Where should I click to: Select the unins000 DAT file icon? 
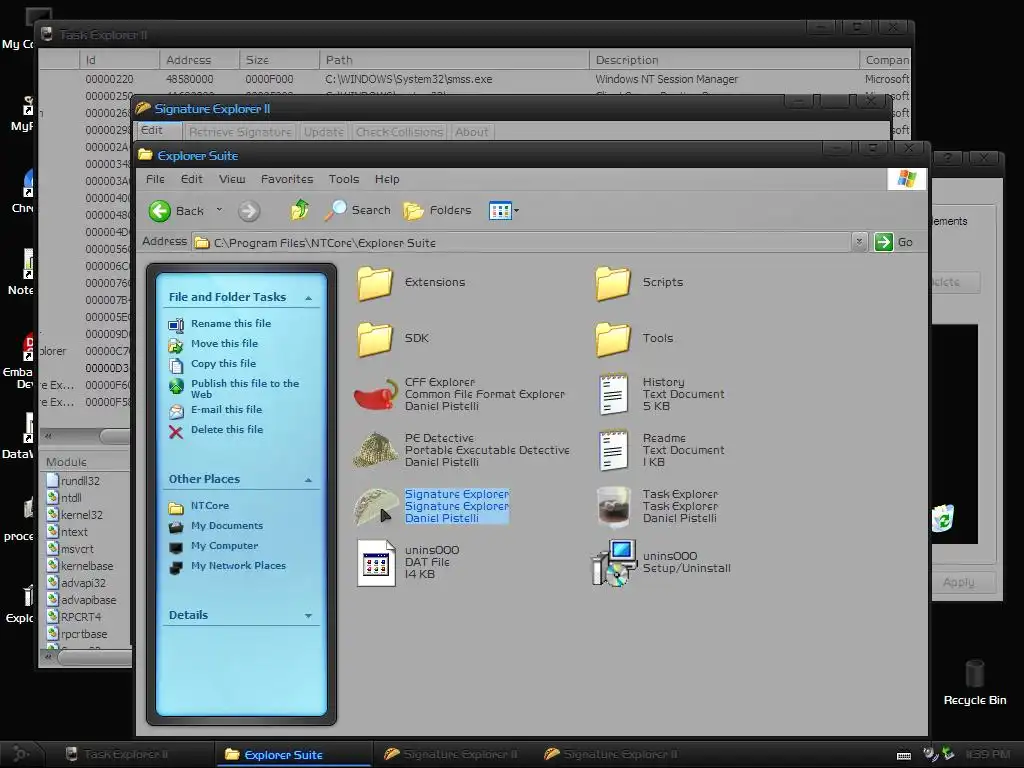coord(376,563)
